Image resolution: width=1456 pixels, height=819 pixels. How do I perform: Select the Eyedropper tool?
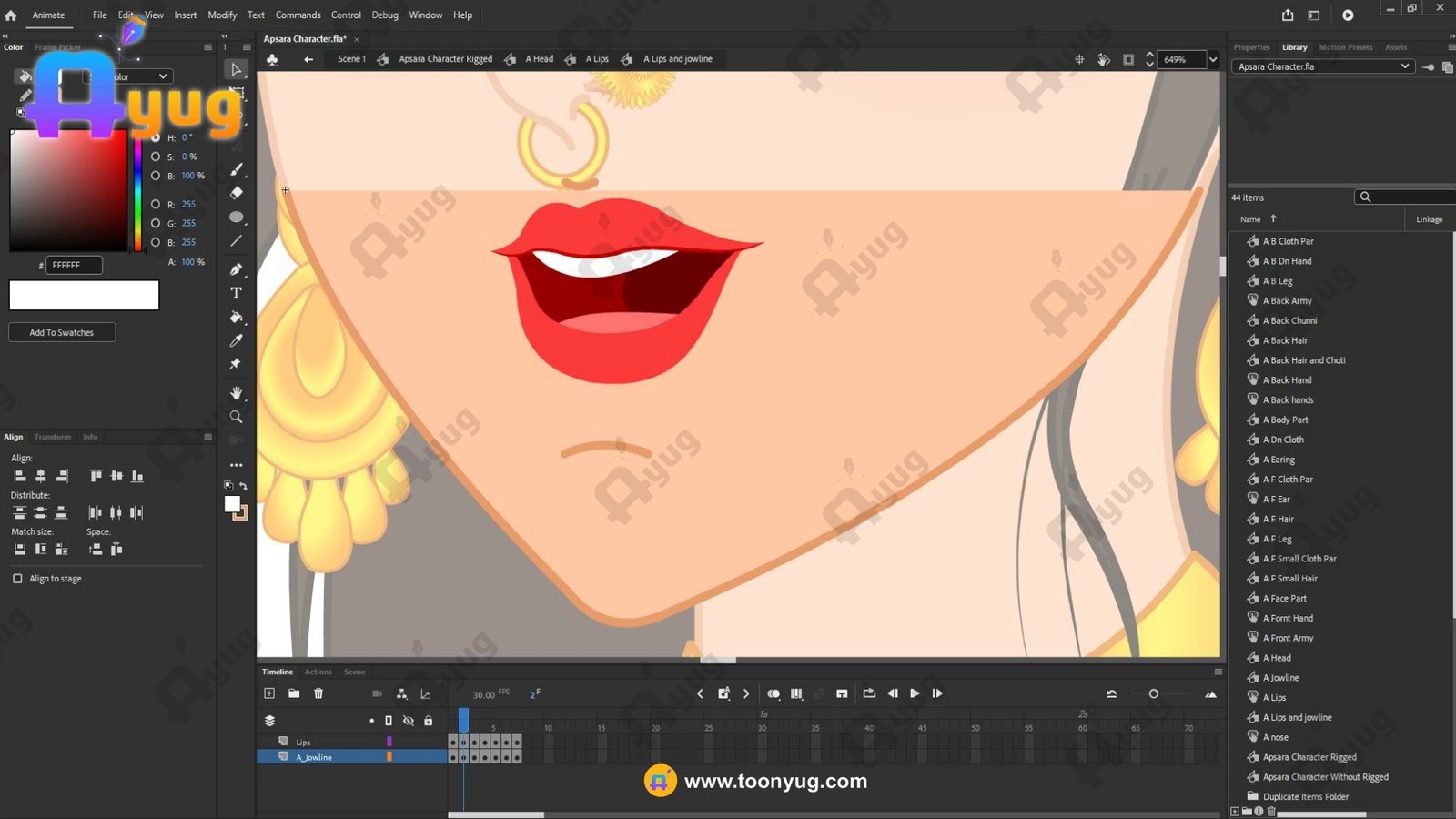(236, 340)
